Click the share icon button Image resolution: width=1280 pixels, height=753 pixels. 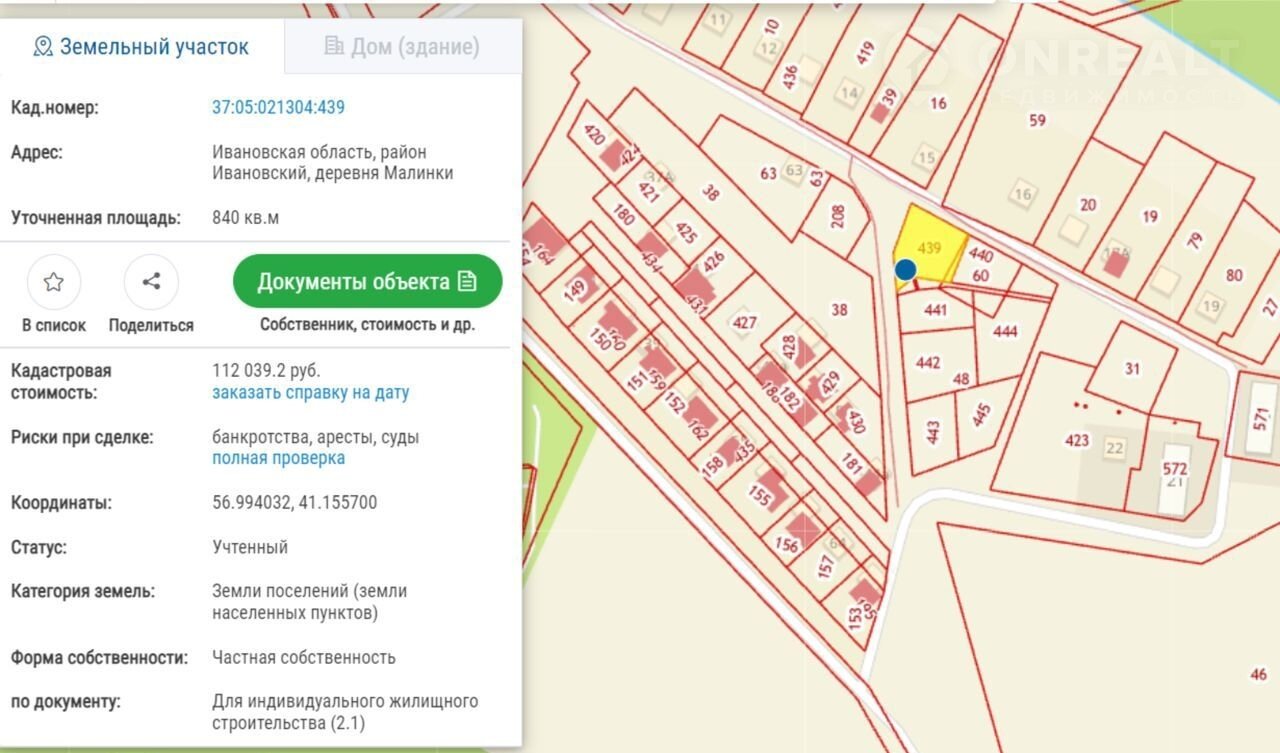[x=151, y=282]
